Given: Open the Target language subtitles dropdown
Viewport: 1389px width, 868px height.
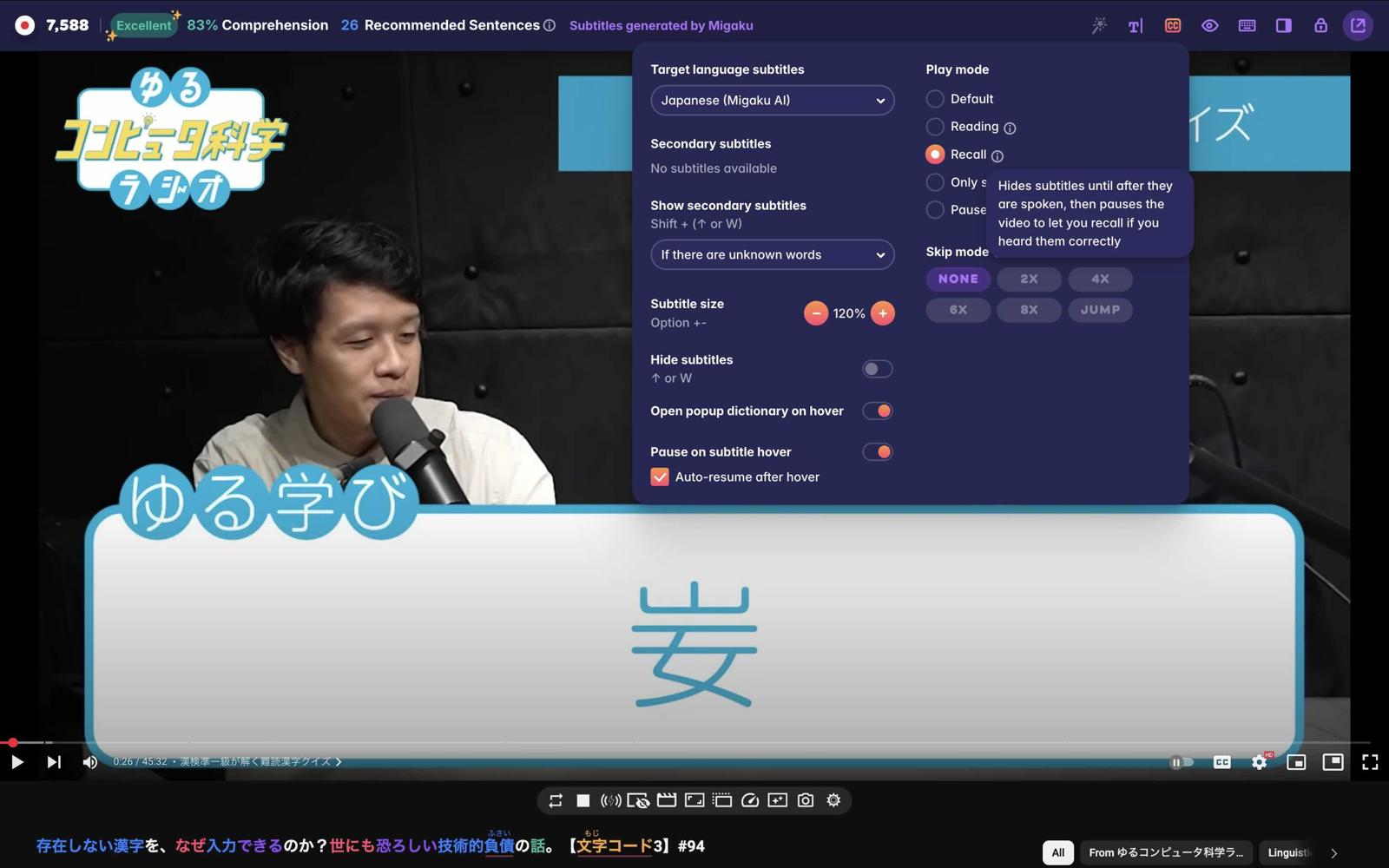Looking at the screenshot, I should tap(772, 100).
